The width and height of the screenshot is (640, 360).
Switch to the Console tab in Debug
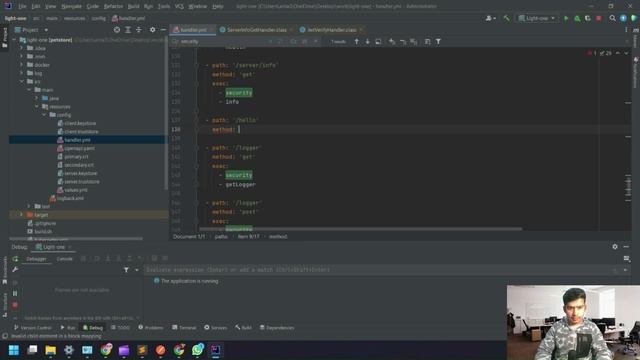(64, 259)
